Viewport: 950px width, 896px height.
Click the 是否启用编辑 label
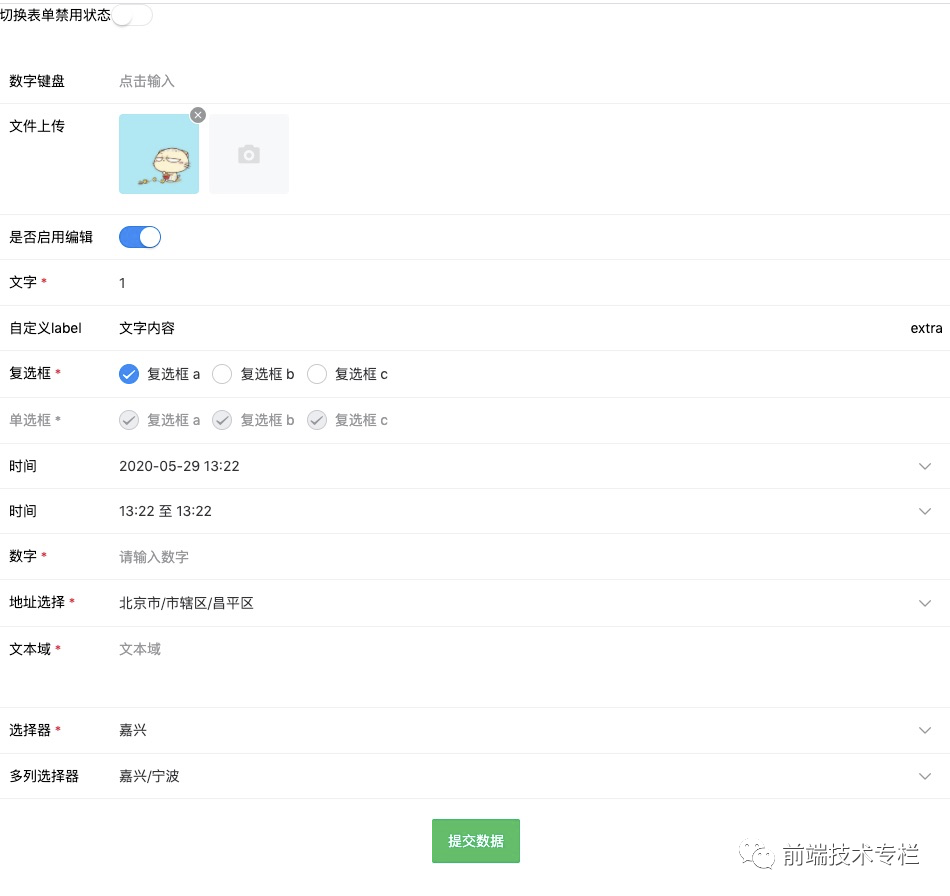[51, 237]
